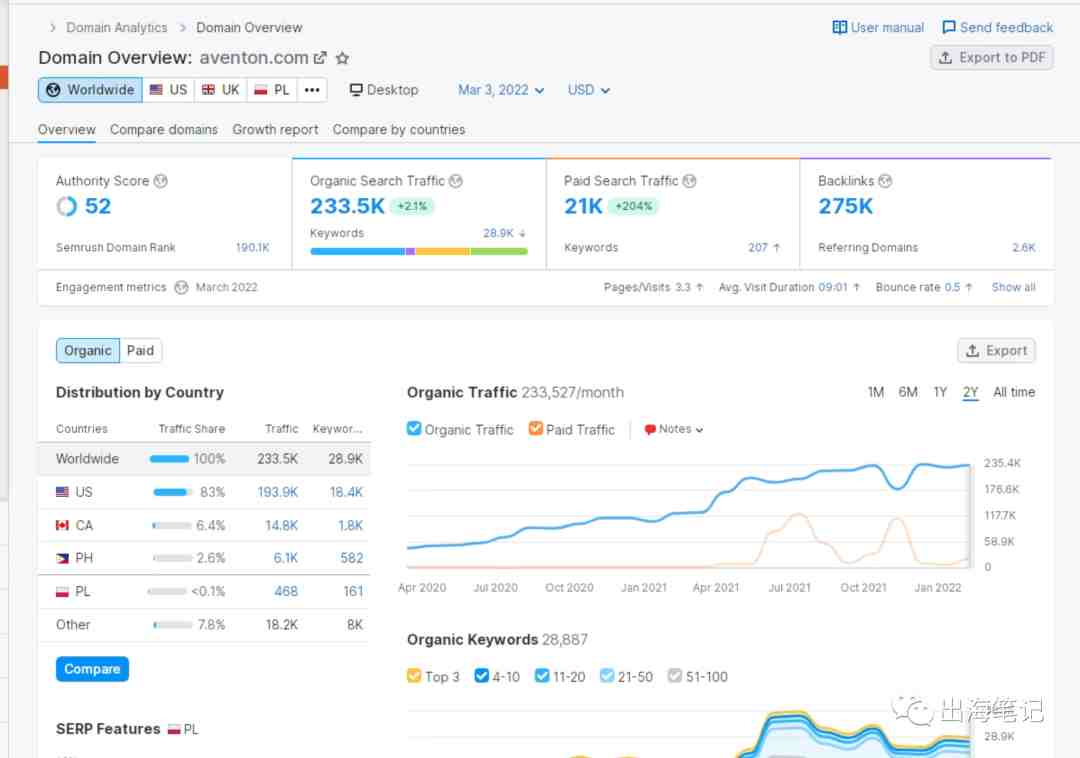Toggle 51-100 keywords checkbox

[x=675, y=675]
